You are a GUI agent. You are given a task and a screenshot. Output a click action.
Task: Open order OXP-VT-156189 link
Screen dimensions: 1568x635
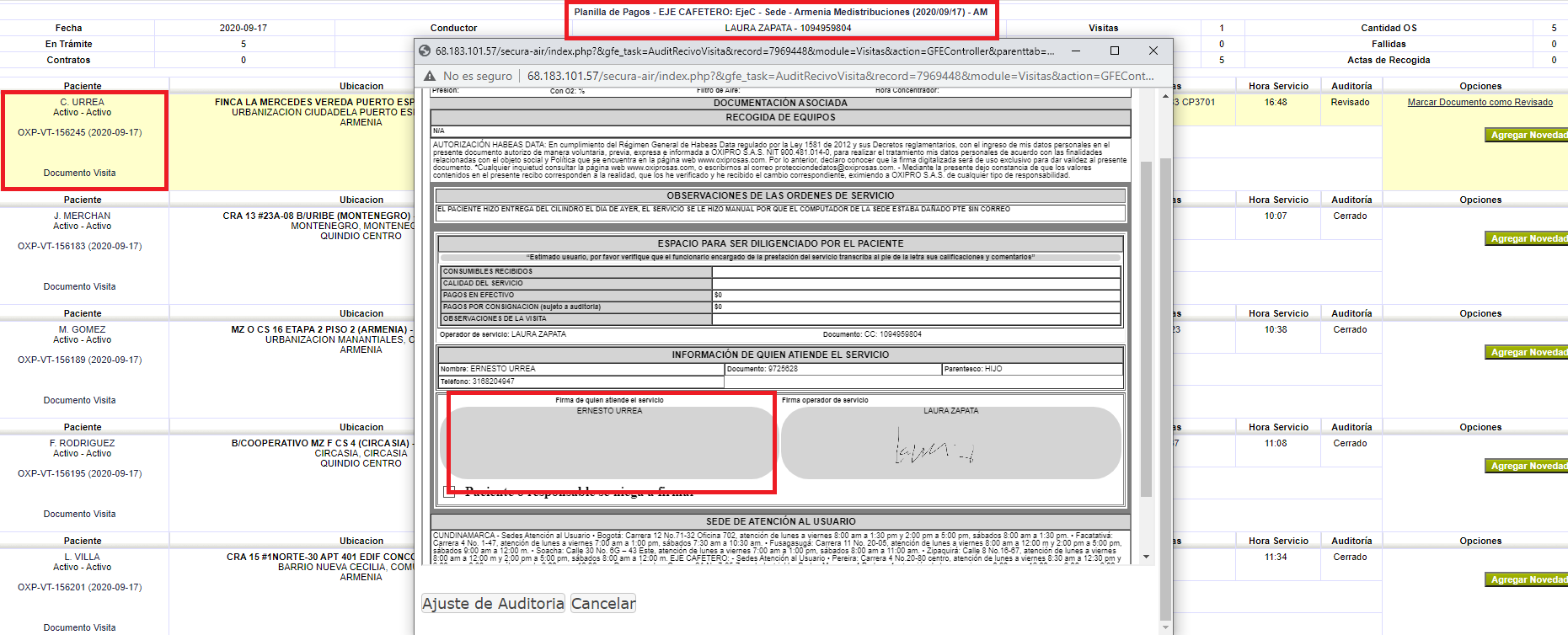(80, 360)
